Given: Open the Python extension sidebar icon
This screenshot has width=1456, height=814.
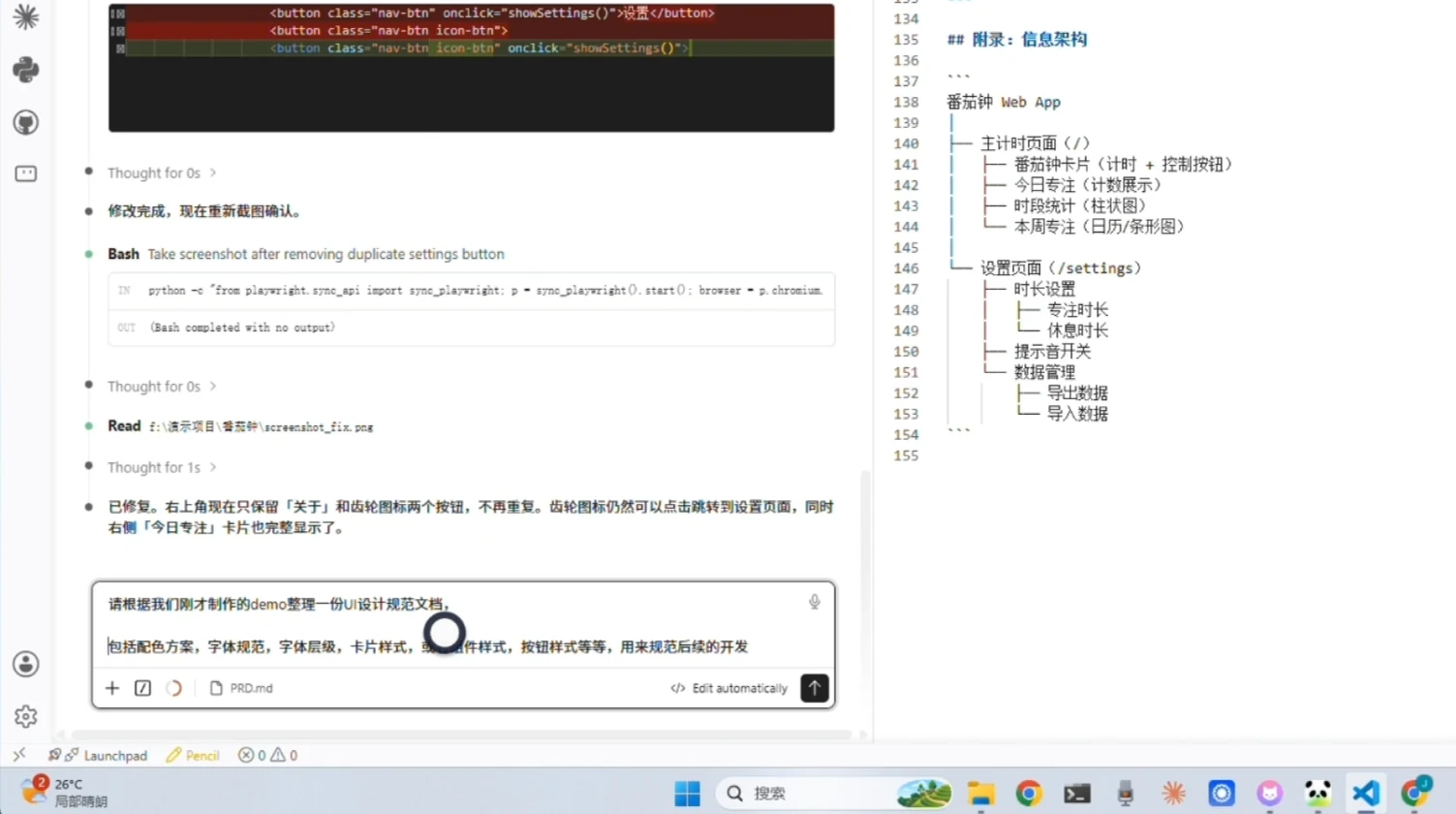Looking at the screenshot, I should pos(26,70).
